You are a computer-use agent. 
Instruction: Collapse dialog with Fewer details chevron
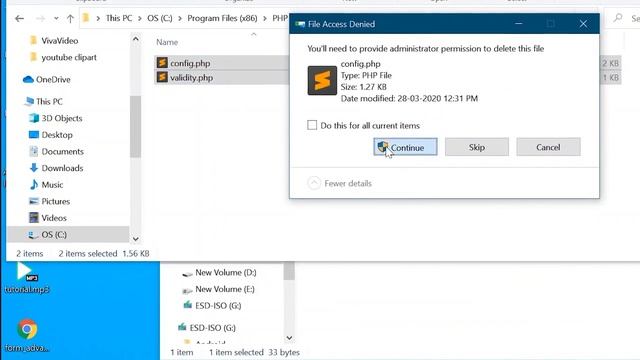314,183
